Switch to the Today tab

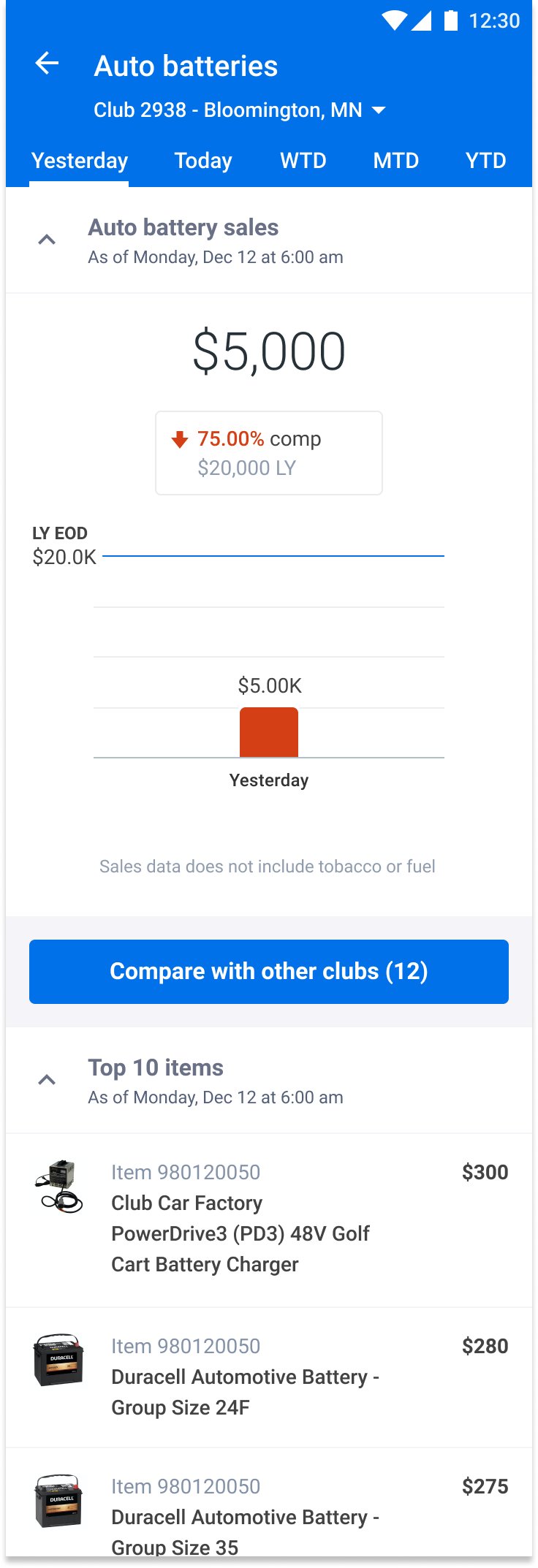pos(203,161)
